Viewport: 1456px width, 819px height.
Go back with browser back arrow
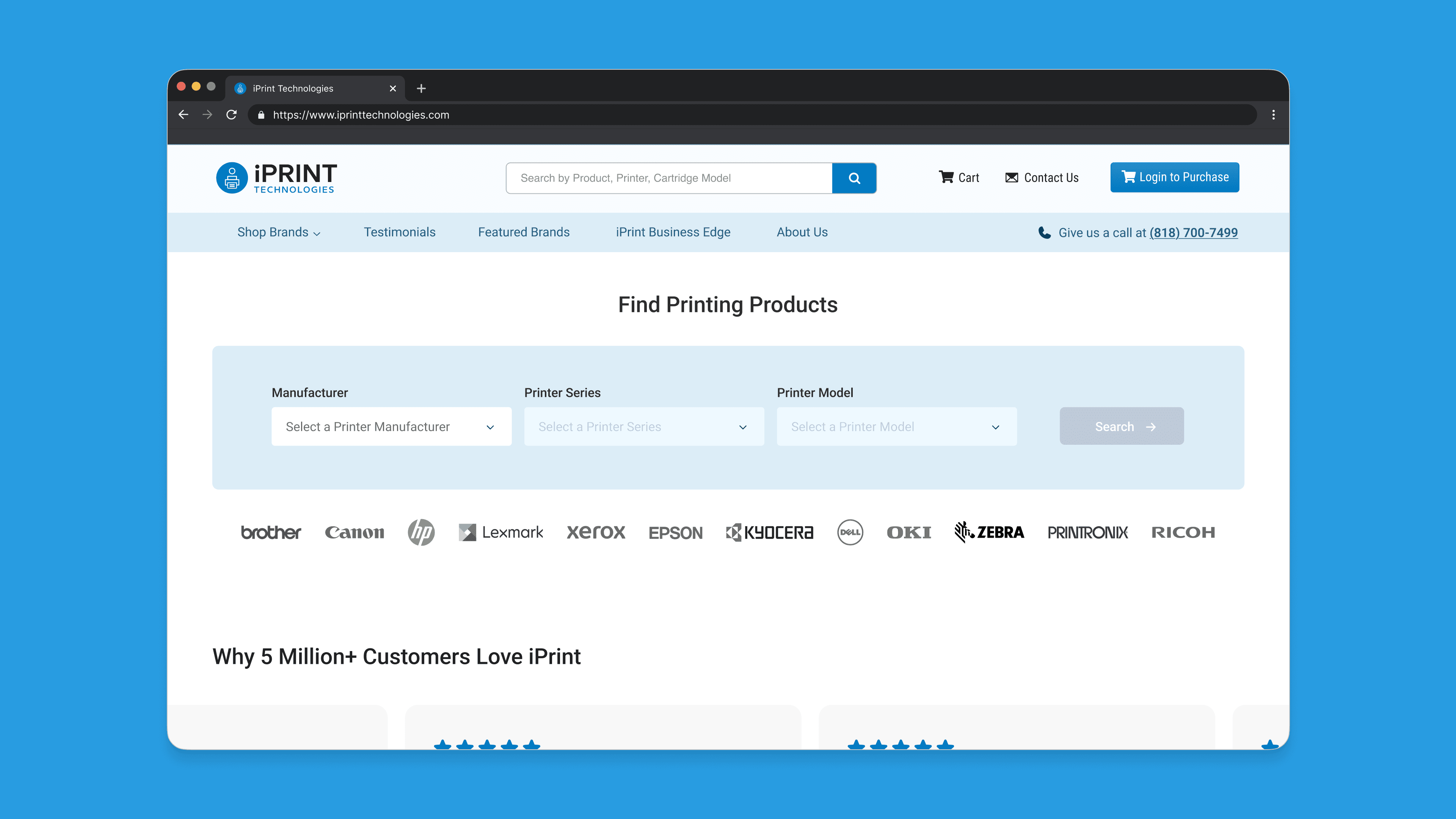tap(183, 115)
